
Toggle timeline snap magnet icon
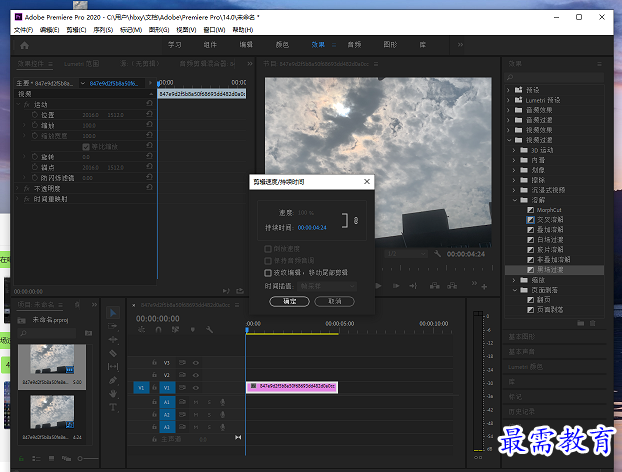pyautogui.click(x=158, y=330)
